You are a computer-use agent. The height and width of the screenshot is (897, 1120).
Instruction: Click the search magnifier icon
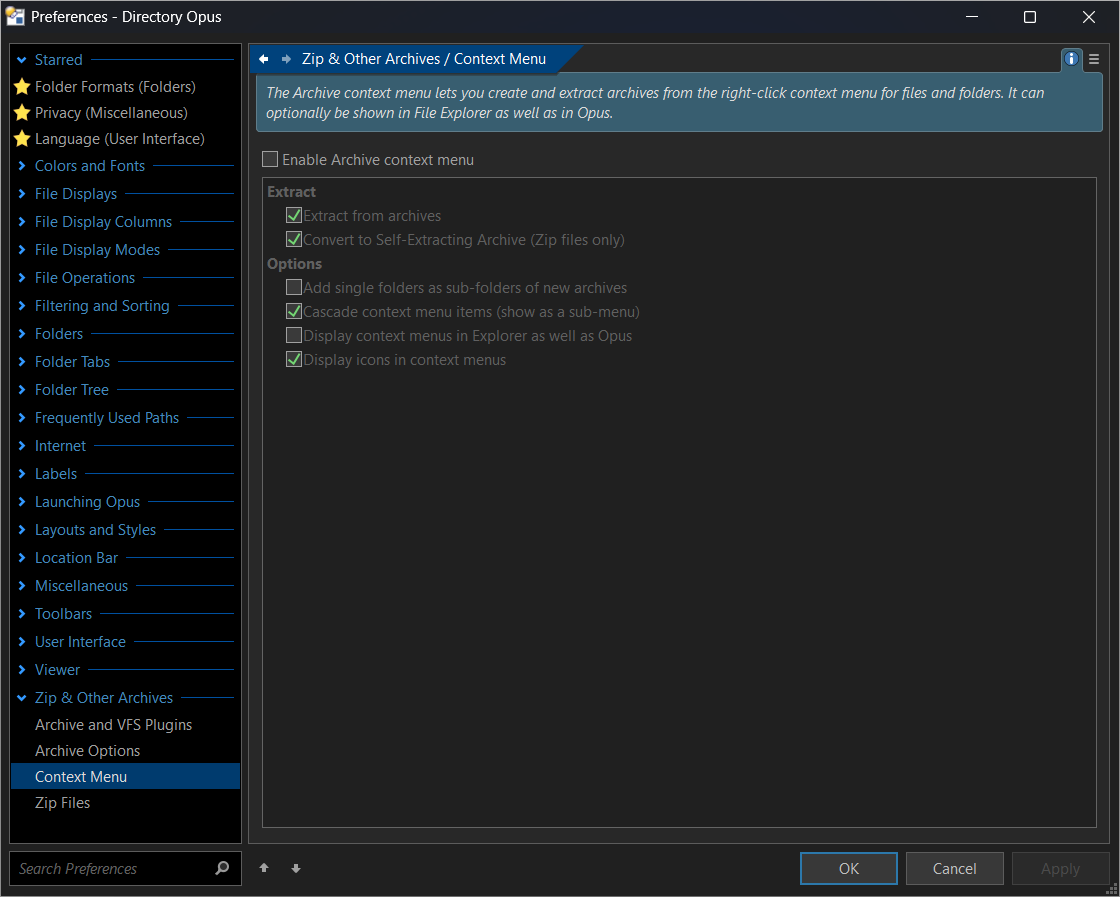click(222, 868)
